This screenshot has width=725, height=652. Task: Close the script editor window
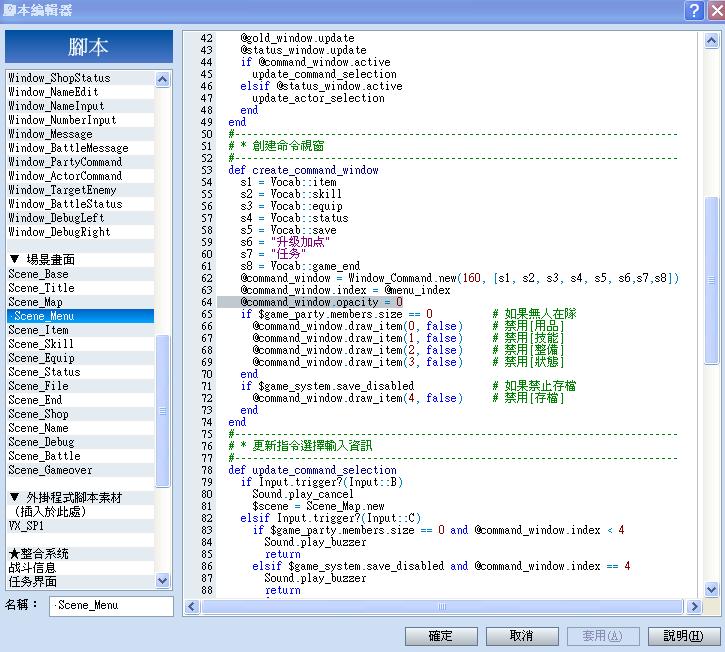[x=716, y=10]
